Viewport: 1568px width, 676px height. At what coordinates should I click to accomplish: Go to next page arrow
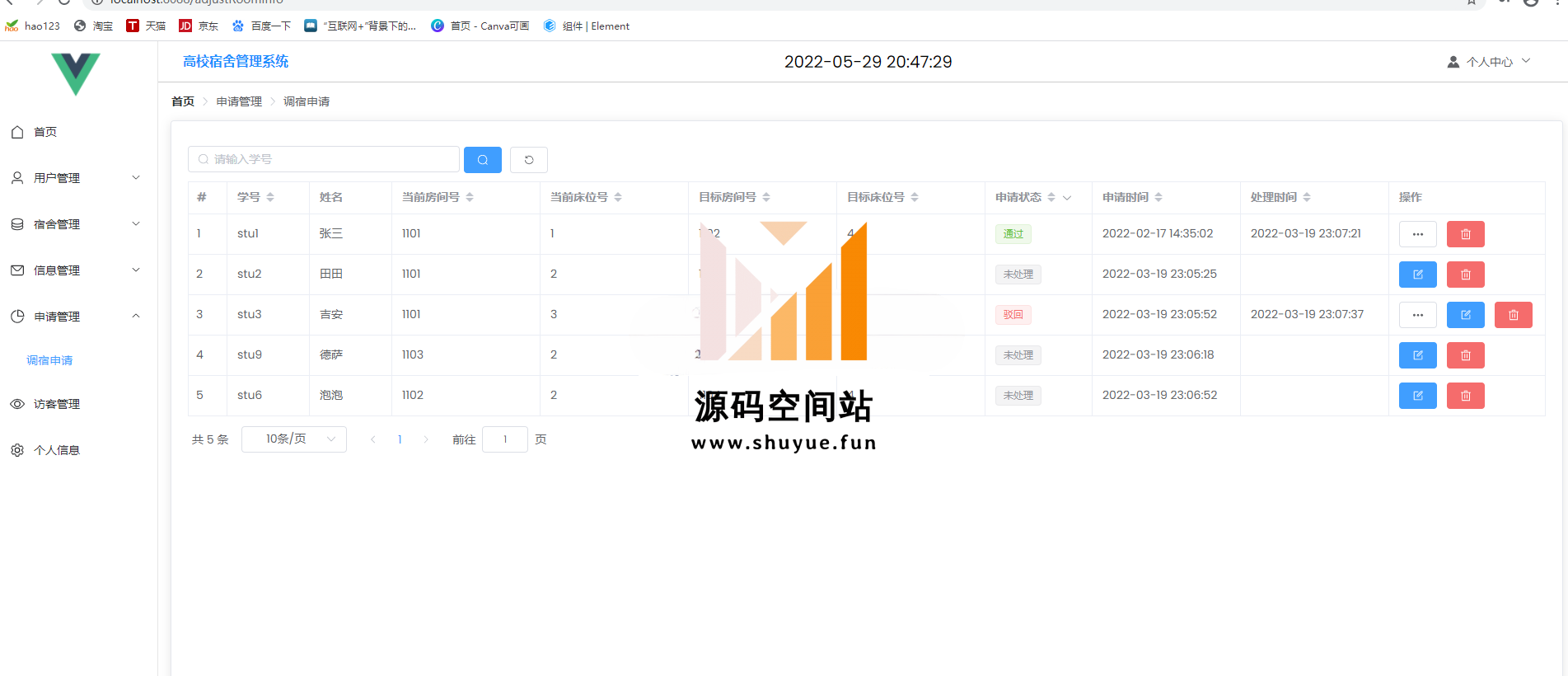point(426,439)
